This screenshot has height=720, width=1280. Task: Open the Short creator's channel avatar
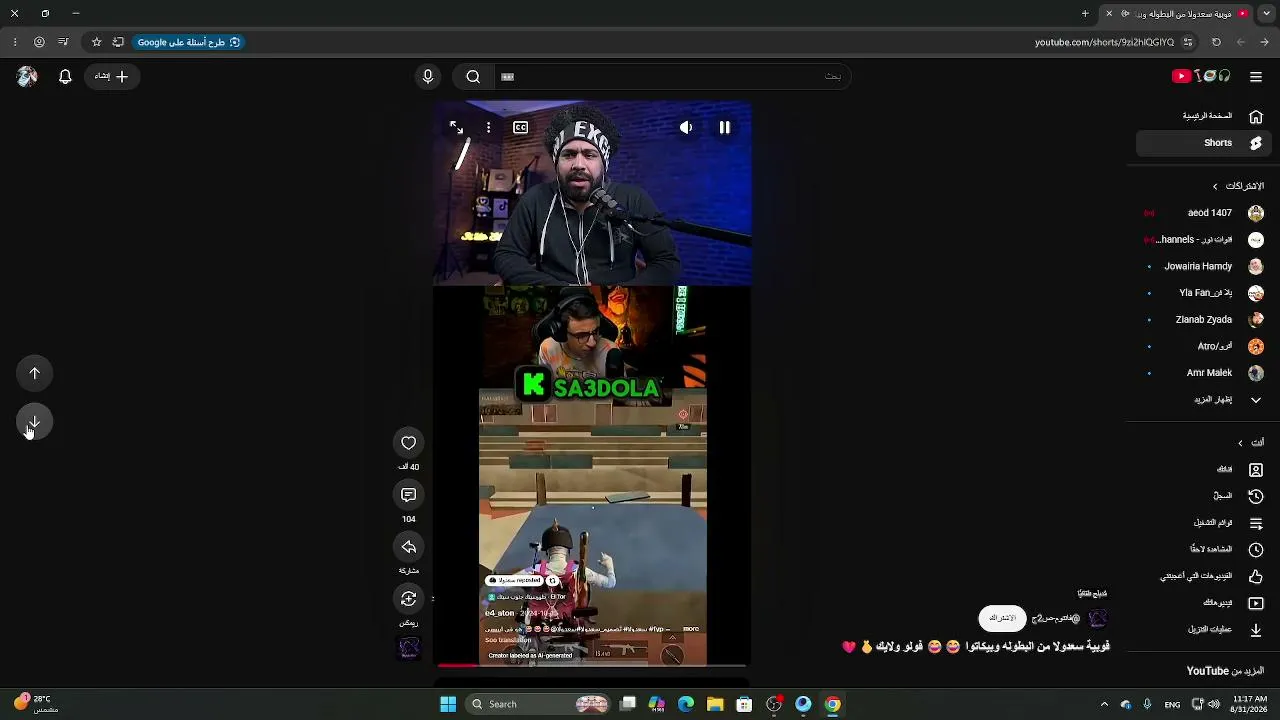pos(1098,618)
